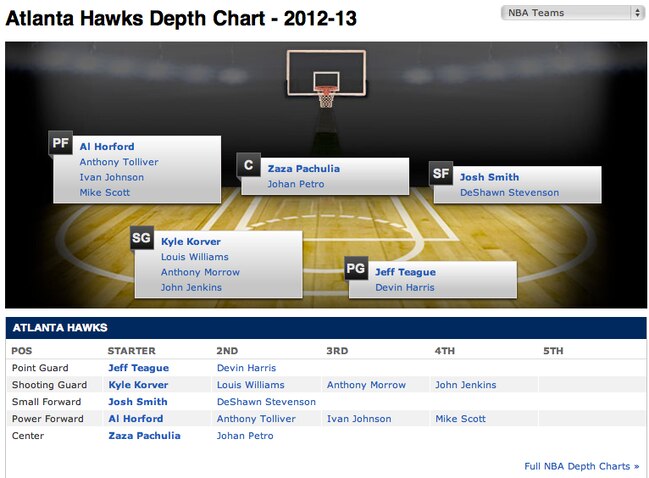Viewport: 649px width, 478px height.
Task: Click Anthony Morrow in the table's 3rd column
Action: click(366, 384)
